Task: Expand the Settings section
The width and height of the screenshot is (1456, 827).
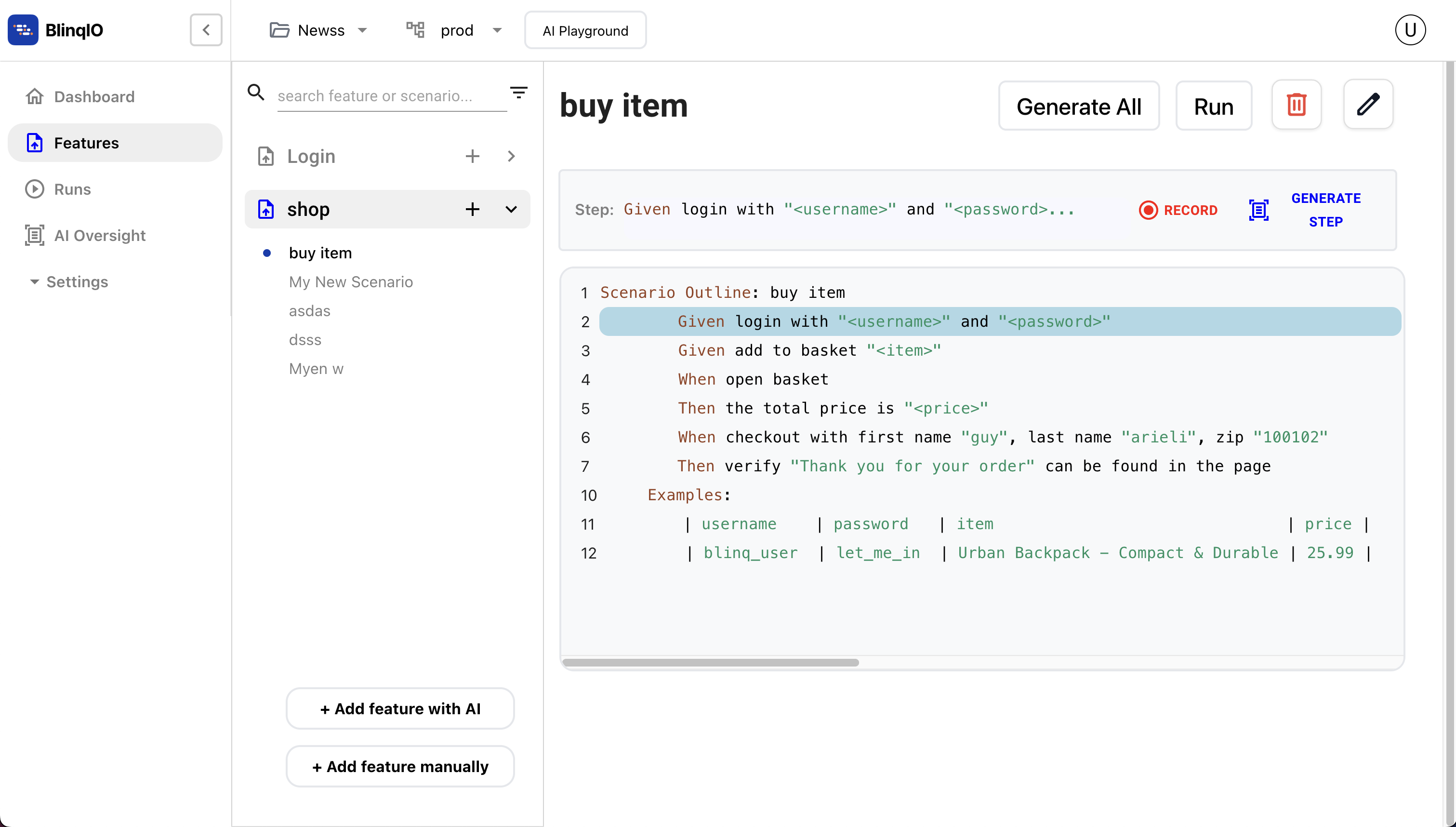Action: pos(68,282)
